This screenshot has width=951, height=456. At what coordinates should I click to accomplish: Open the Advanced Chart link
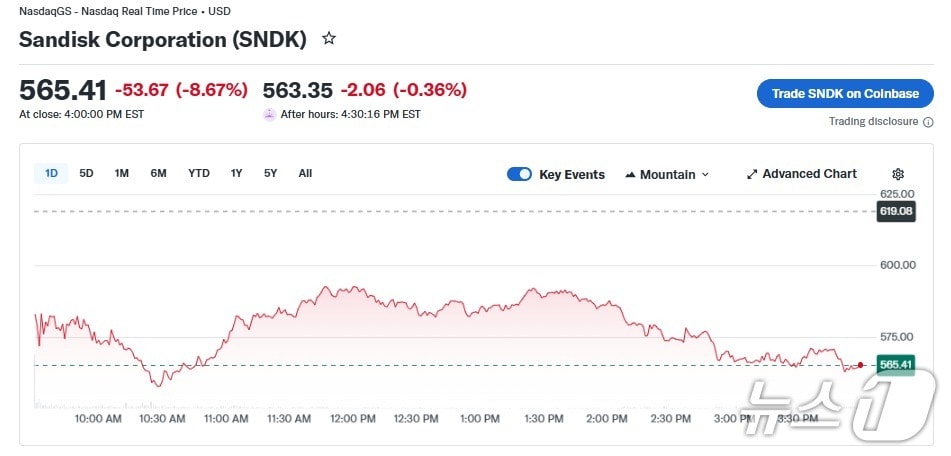coord(809,174)
